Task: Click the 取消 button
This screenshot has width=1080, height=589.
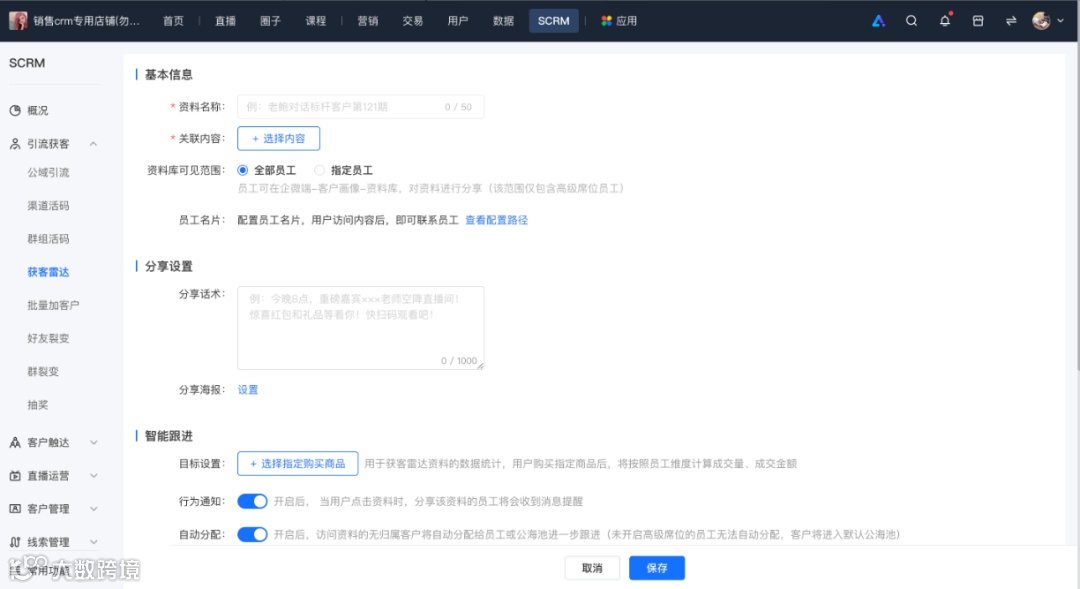Action: pyautogui.click(x=592, y=568)
